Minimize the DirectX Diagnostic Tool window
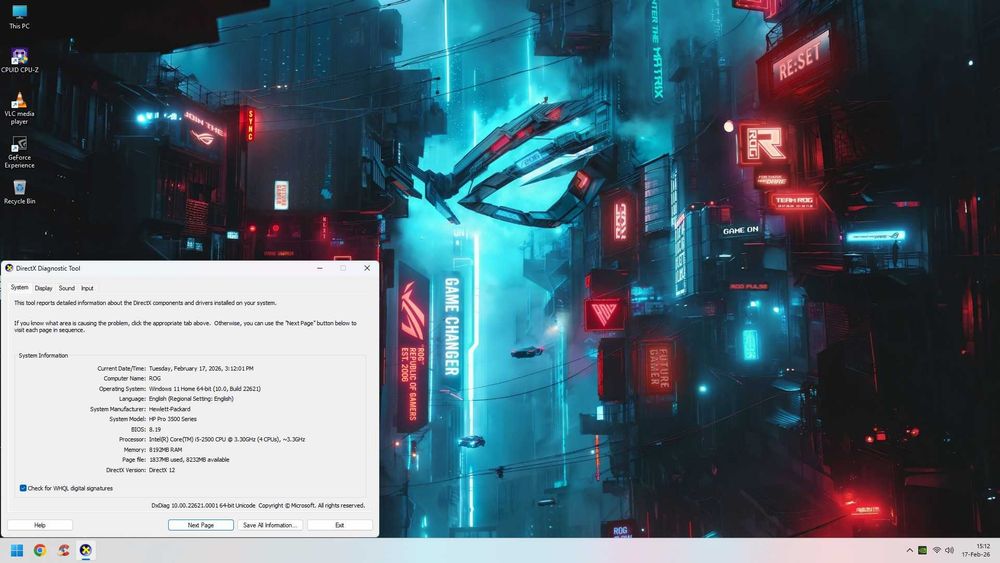Viewport: 1000px width, 563px height. point(320,268)
